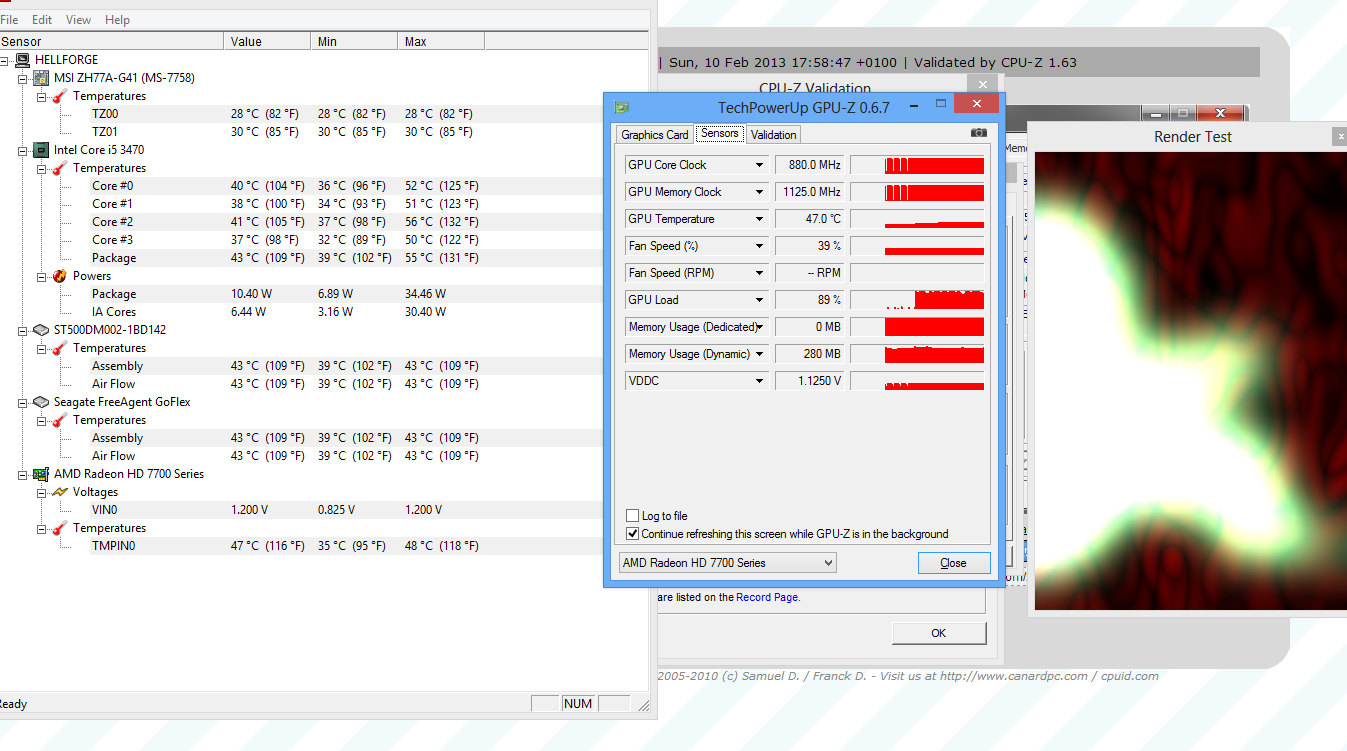
Task: Open the GPU Load sensor dropdown
Action: coord(759,300)
